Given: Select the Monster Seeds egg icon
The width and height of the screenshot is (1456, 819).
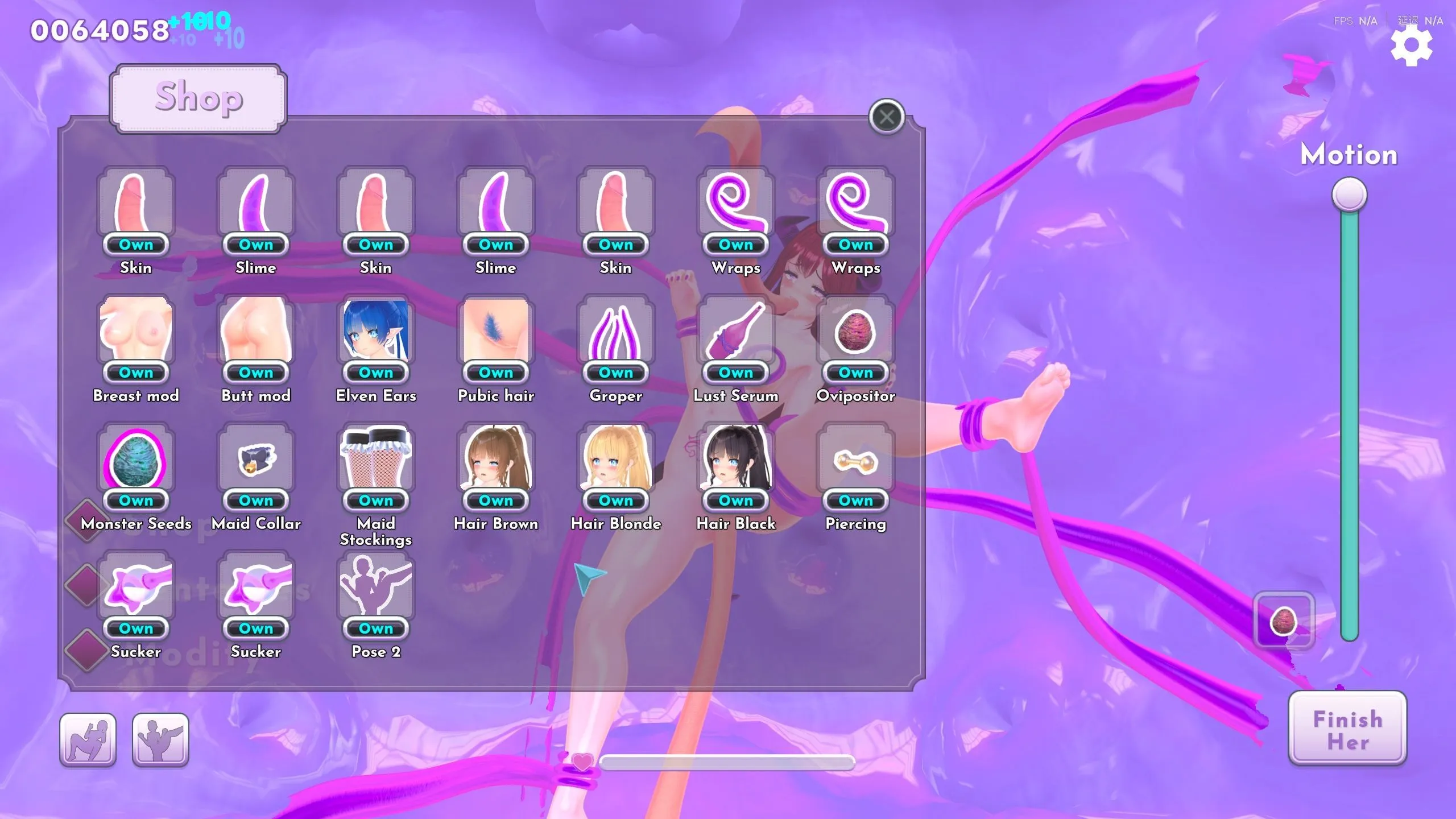Looking at the screenshot, I should [x=136, y=457].
